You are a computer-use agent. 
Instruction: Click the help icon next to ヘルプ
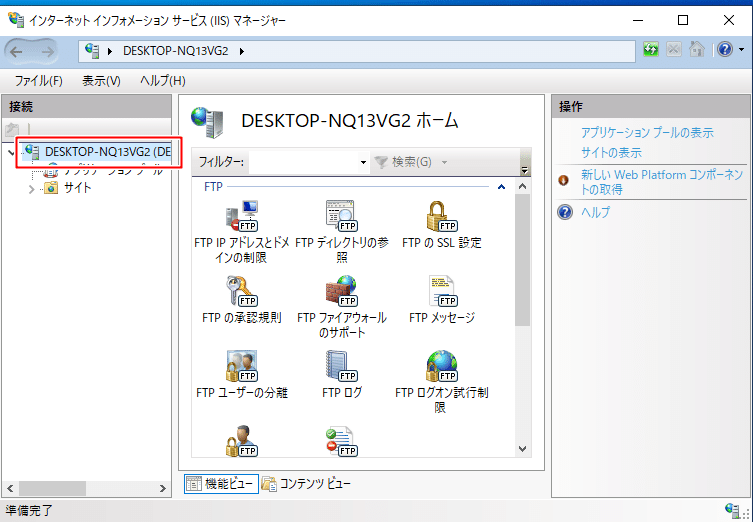tap(565, 212)
